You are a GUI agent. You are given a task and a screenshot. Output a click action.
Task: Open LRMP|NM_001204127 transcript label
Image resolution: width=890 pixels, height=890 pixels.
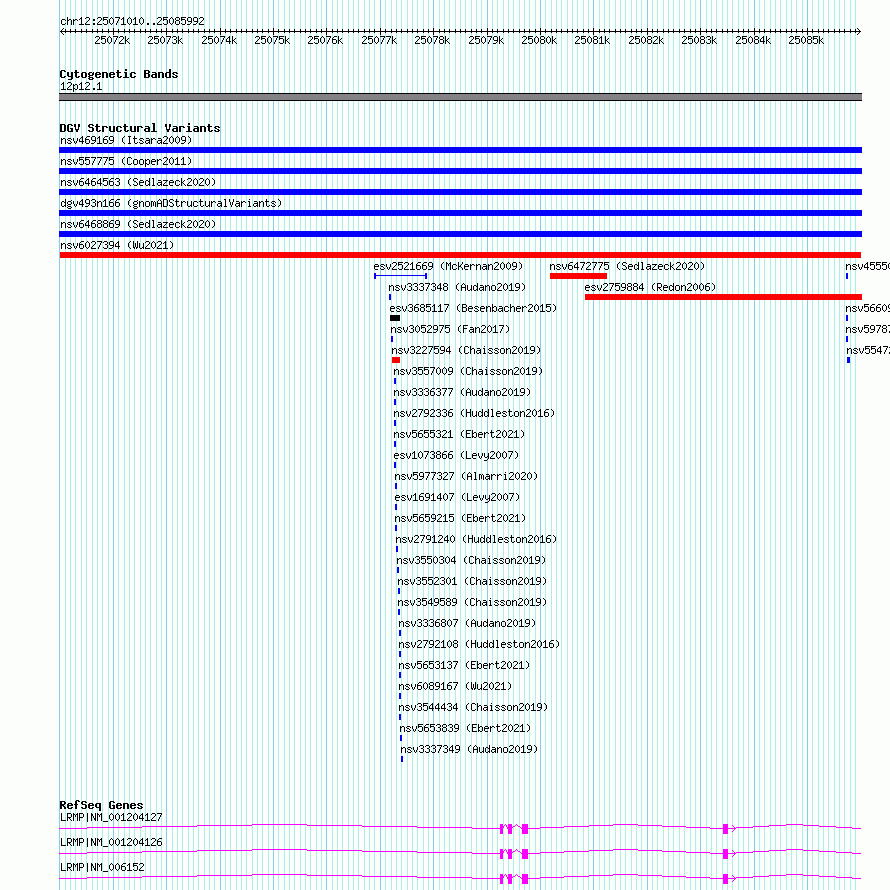[x=111, y=817]
